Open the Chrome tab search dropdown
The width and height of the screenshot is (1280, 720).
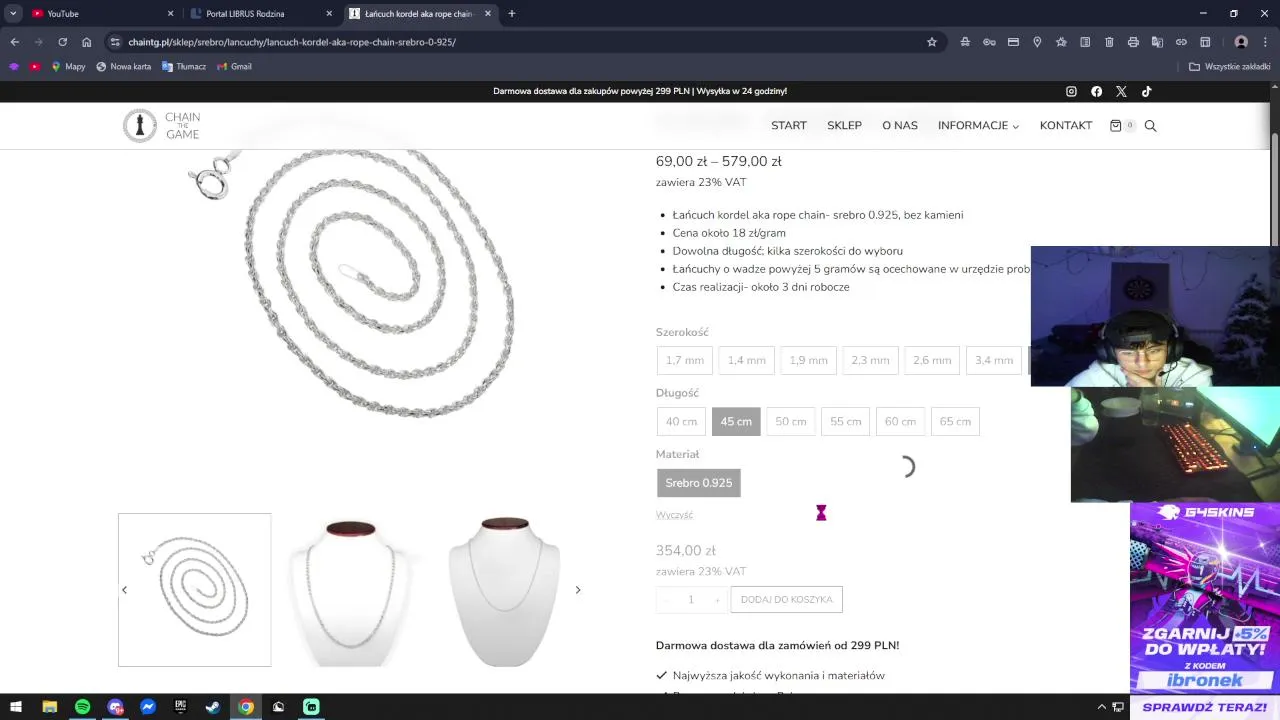point(13,13)
